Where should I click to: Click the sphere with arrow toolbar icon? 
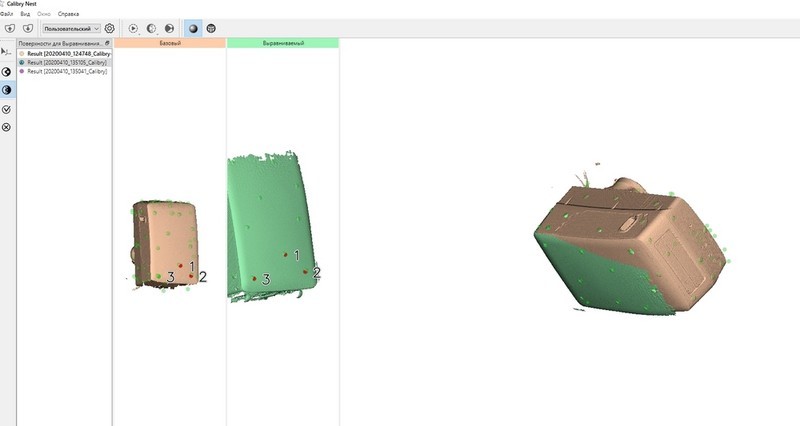point(169,29)
